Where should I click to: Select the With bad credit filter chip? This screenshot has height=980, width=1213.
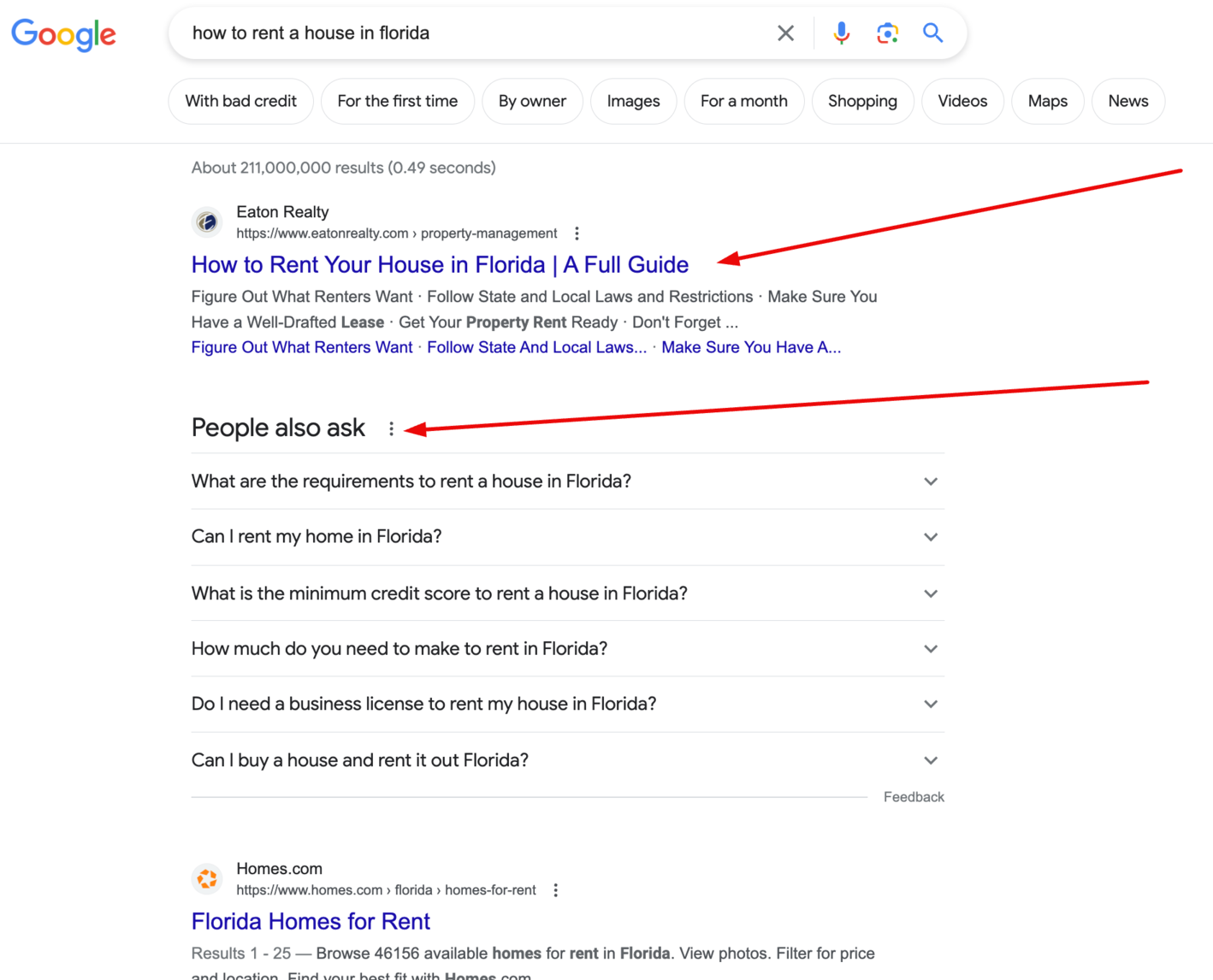[240, 101]
